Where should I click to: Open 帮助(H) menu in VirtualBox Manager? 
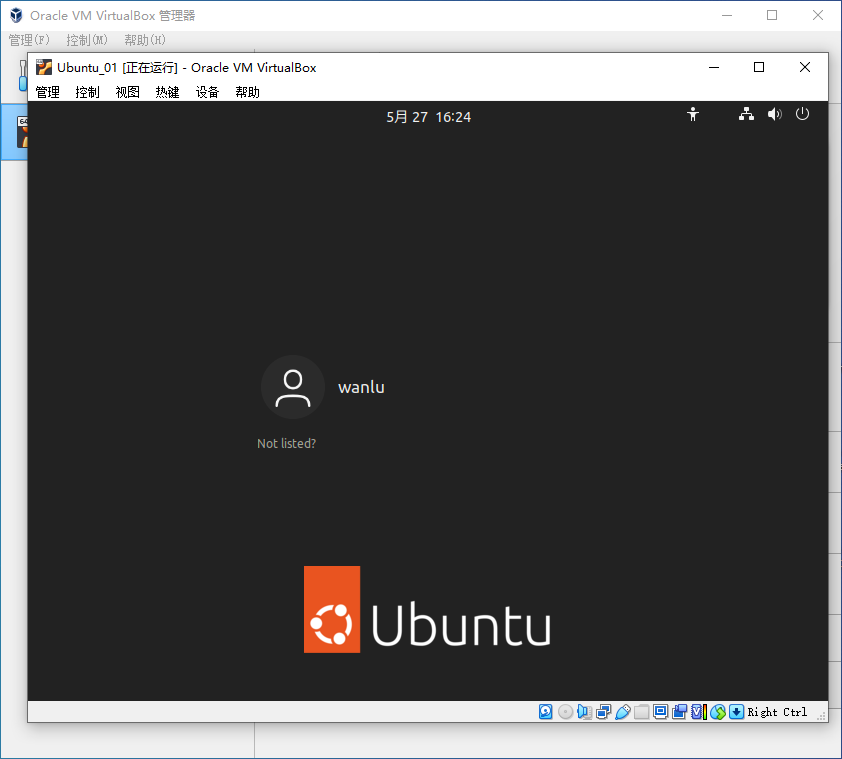click(144, 40)
